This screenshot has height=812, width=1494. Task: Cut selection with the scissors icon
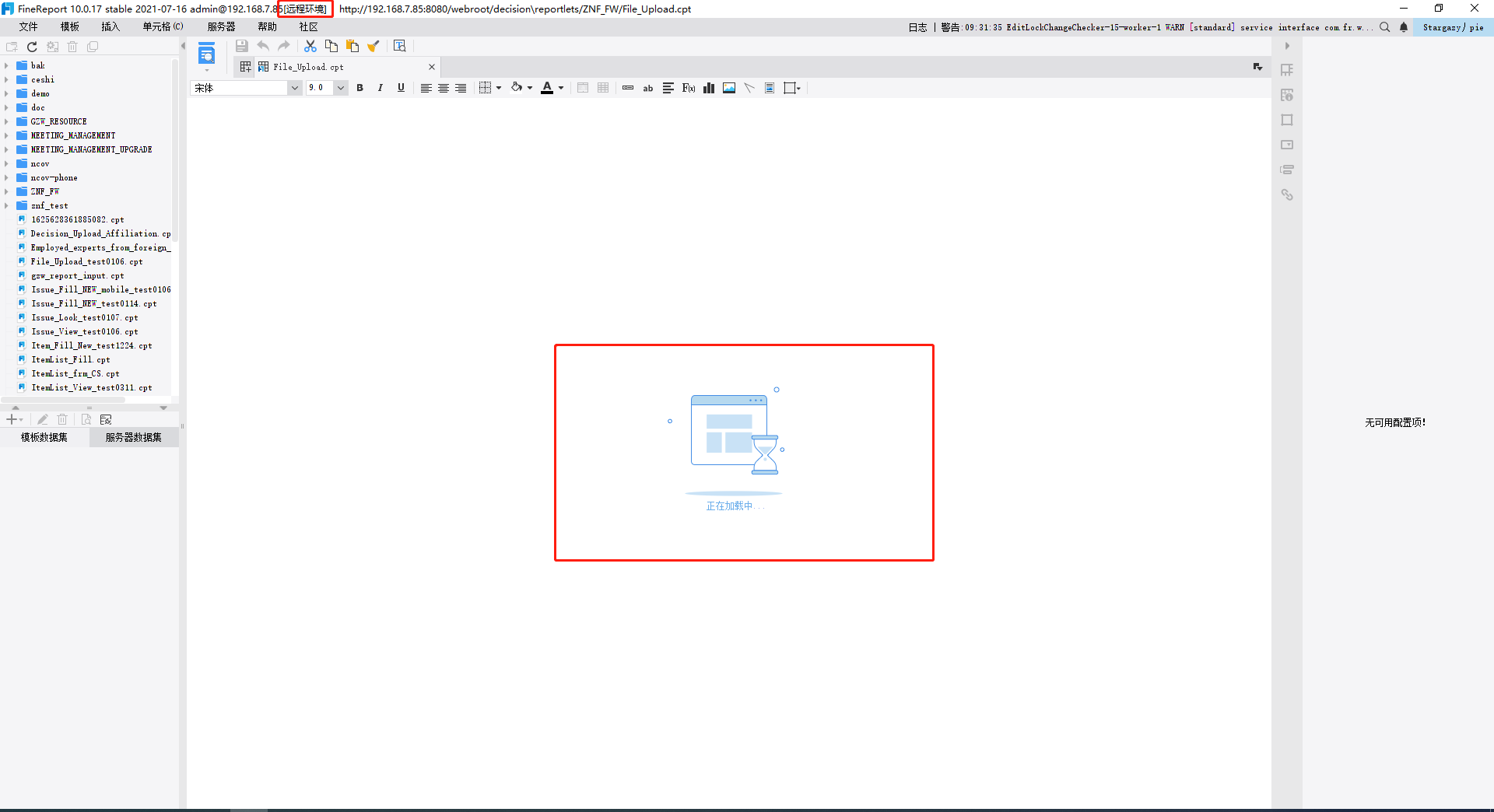(x=310, y=47)
